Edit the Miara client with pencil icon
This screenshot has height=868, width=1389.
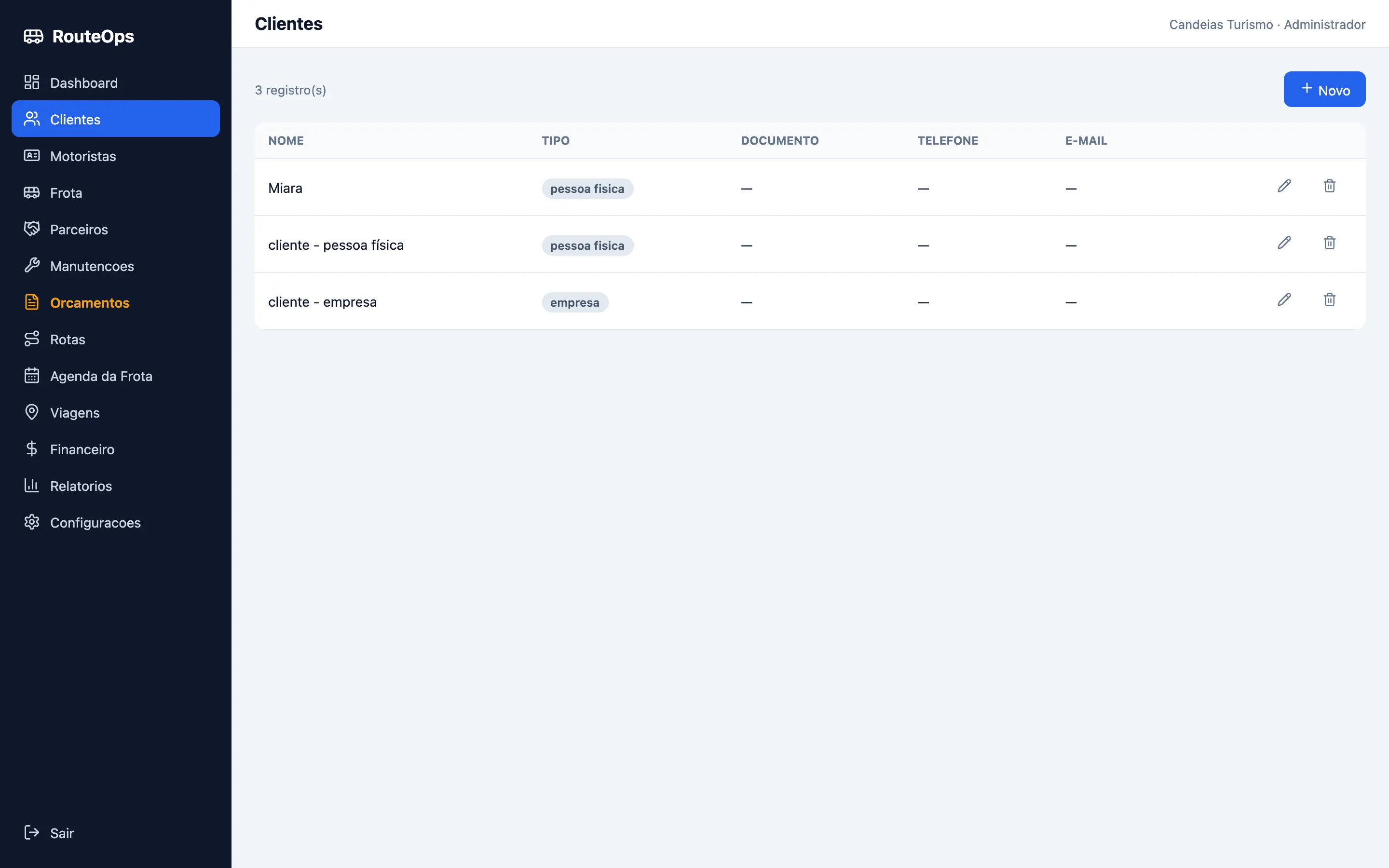[x=1284, y=186]
